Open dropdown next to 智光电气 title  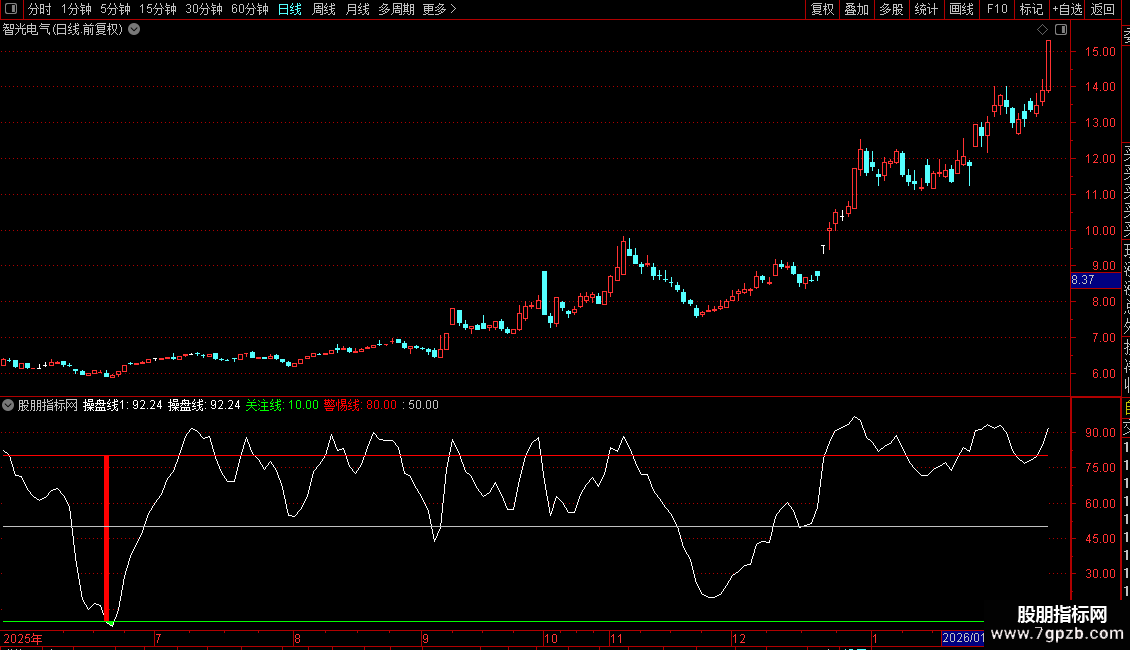pos(134,30)
